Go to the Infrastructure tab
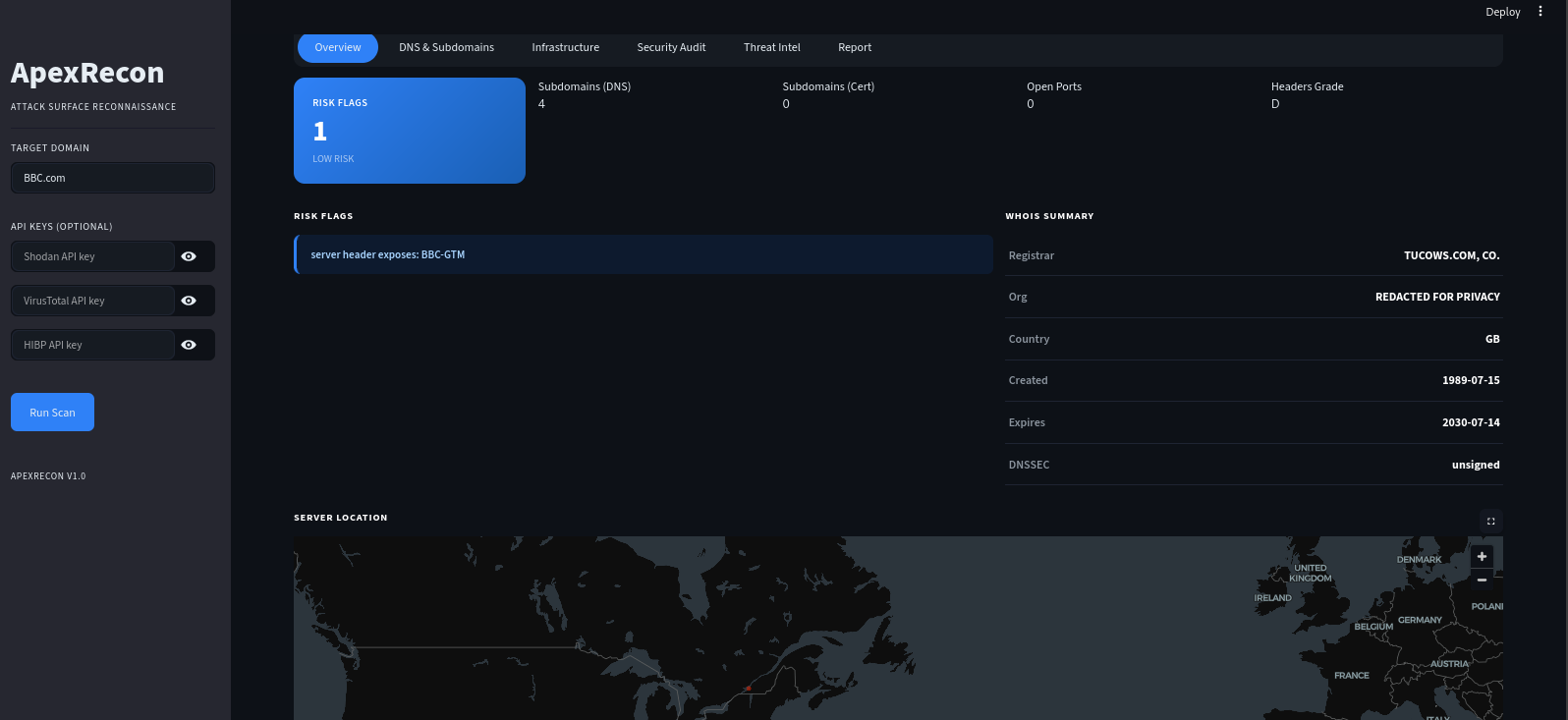 coord(566,47)
